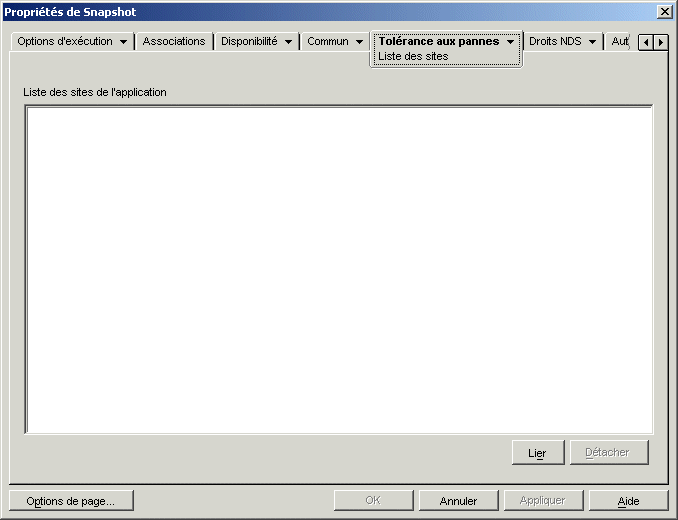678x520 pixels.
Task: Click the partially hidden Aut tab
Action: pyautogui.click(x=620, y=41)
